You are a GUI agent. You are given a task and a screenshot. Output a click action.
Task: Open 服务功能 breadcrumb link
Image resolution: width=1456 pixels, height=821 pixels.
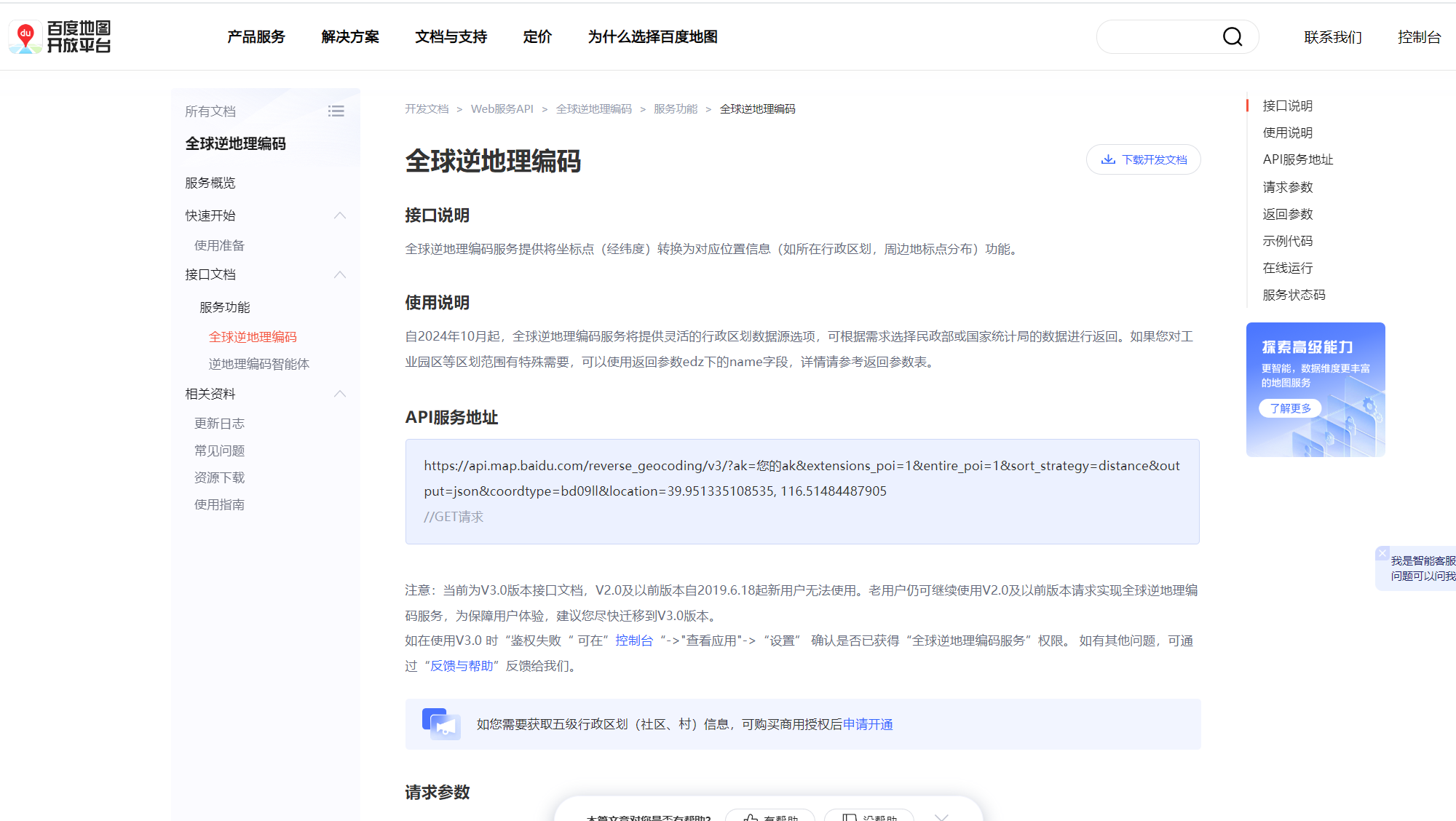[676, 109]
